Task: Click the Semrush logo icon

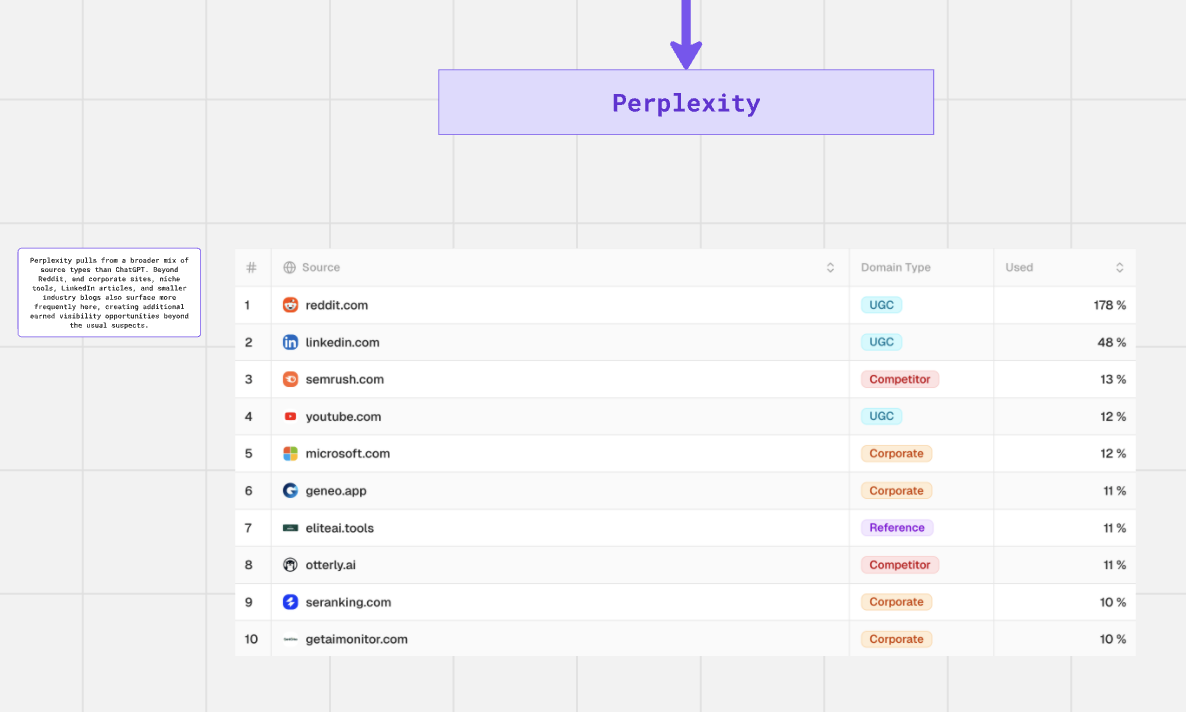Action: coord(290,379)
